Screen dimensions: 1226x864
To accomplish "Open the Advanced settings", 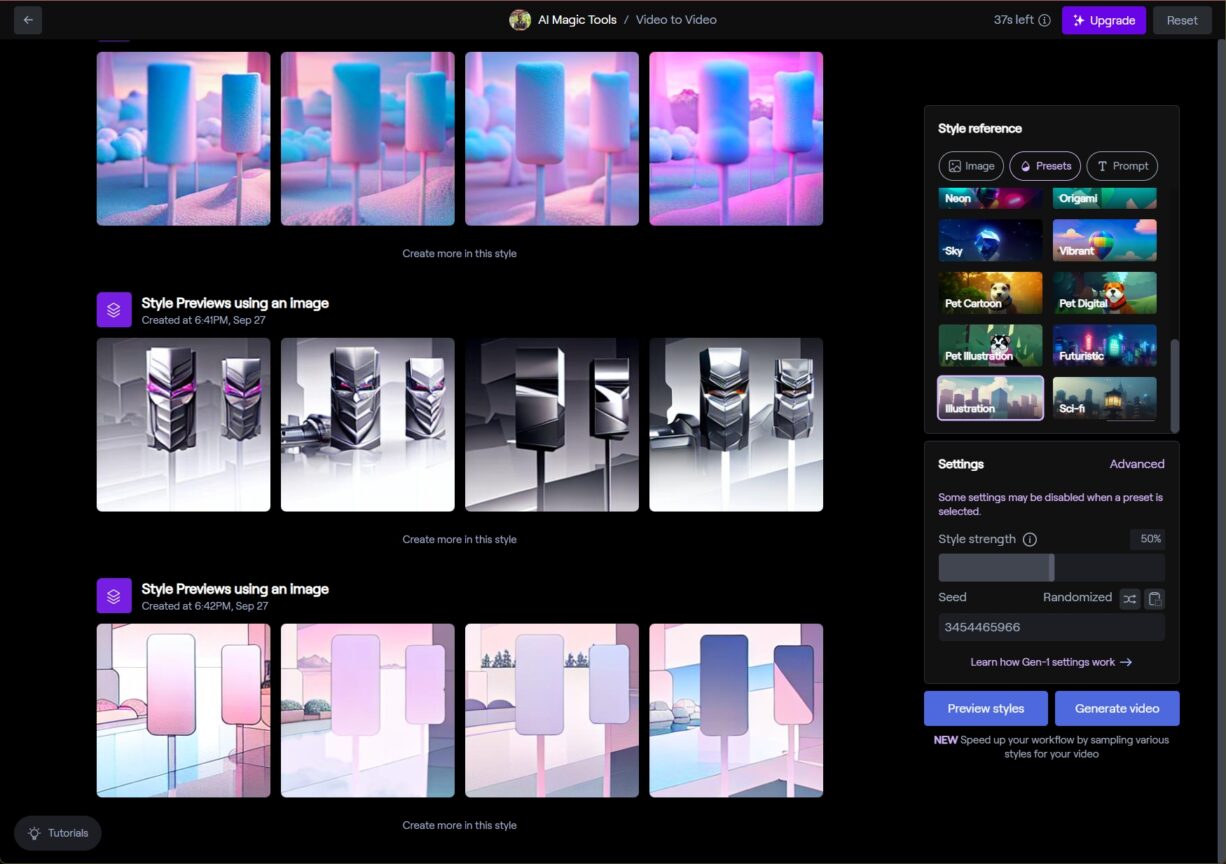I will (1137, 463).
